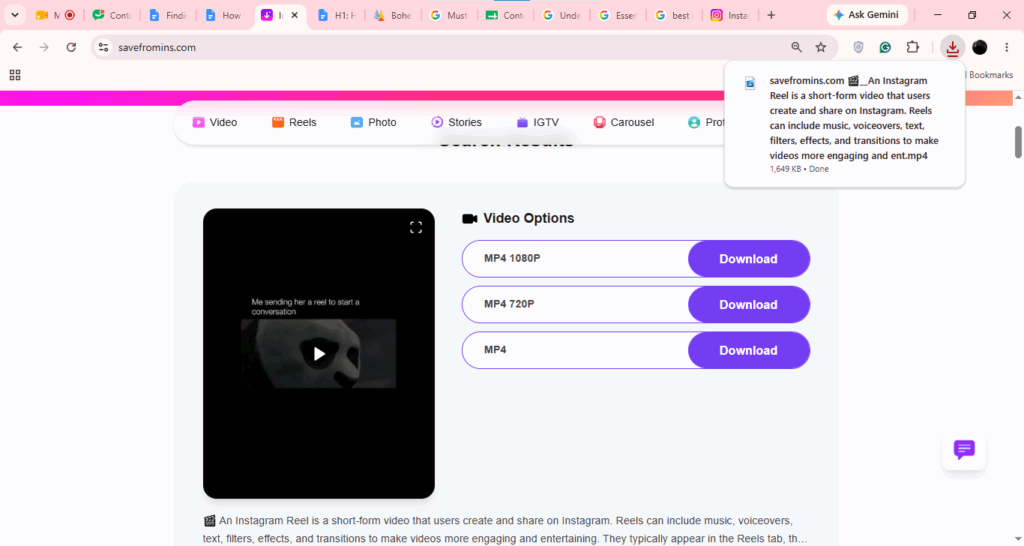
Task: Open the Chrome profile avatar
Action: pos(980,47)
